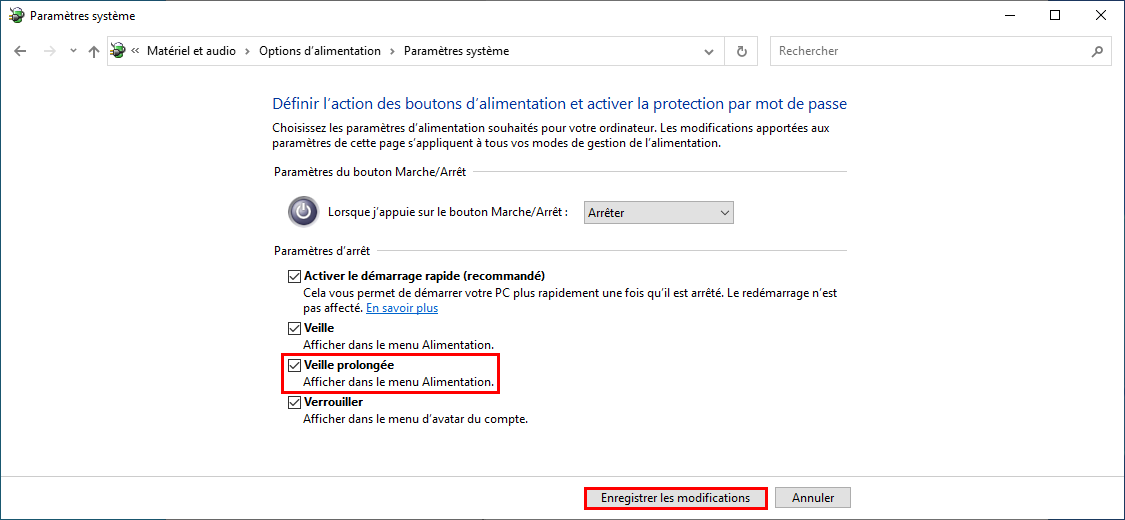
Task: Toggle the Veille prolongée checkbox
Action: click(293, 366)
